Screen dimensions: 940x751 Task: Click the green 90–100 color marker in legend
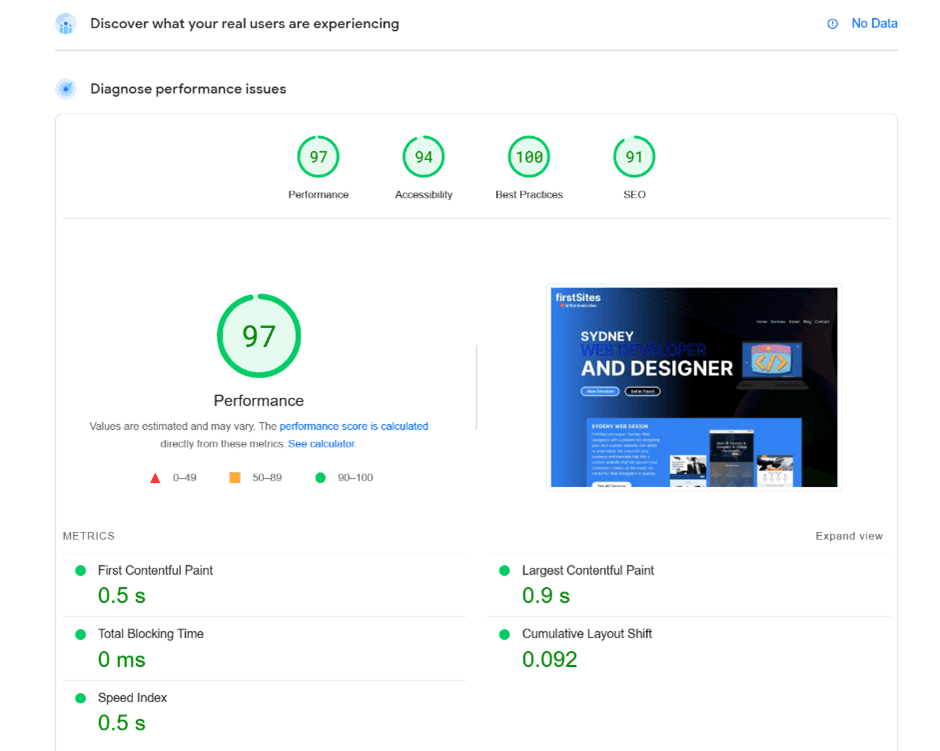click(x=320, y=477)
